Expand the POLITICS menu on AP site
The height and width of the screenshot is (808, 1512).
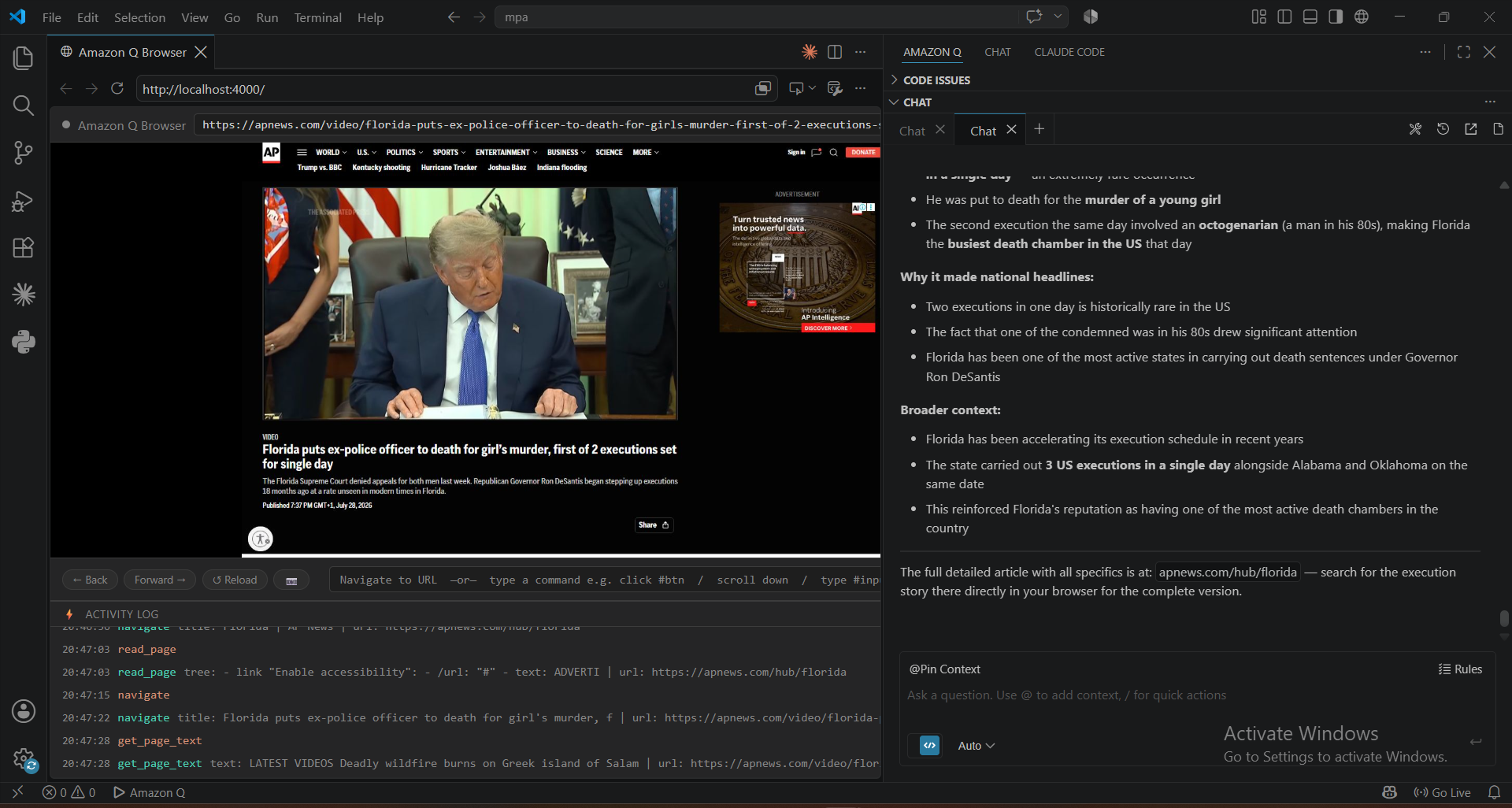tap(404, 153)
